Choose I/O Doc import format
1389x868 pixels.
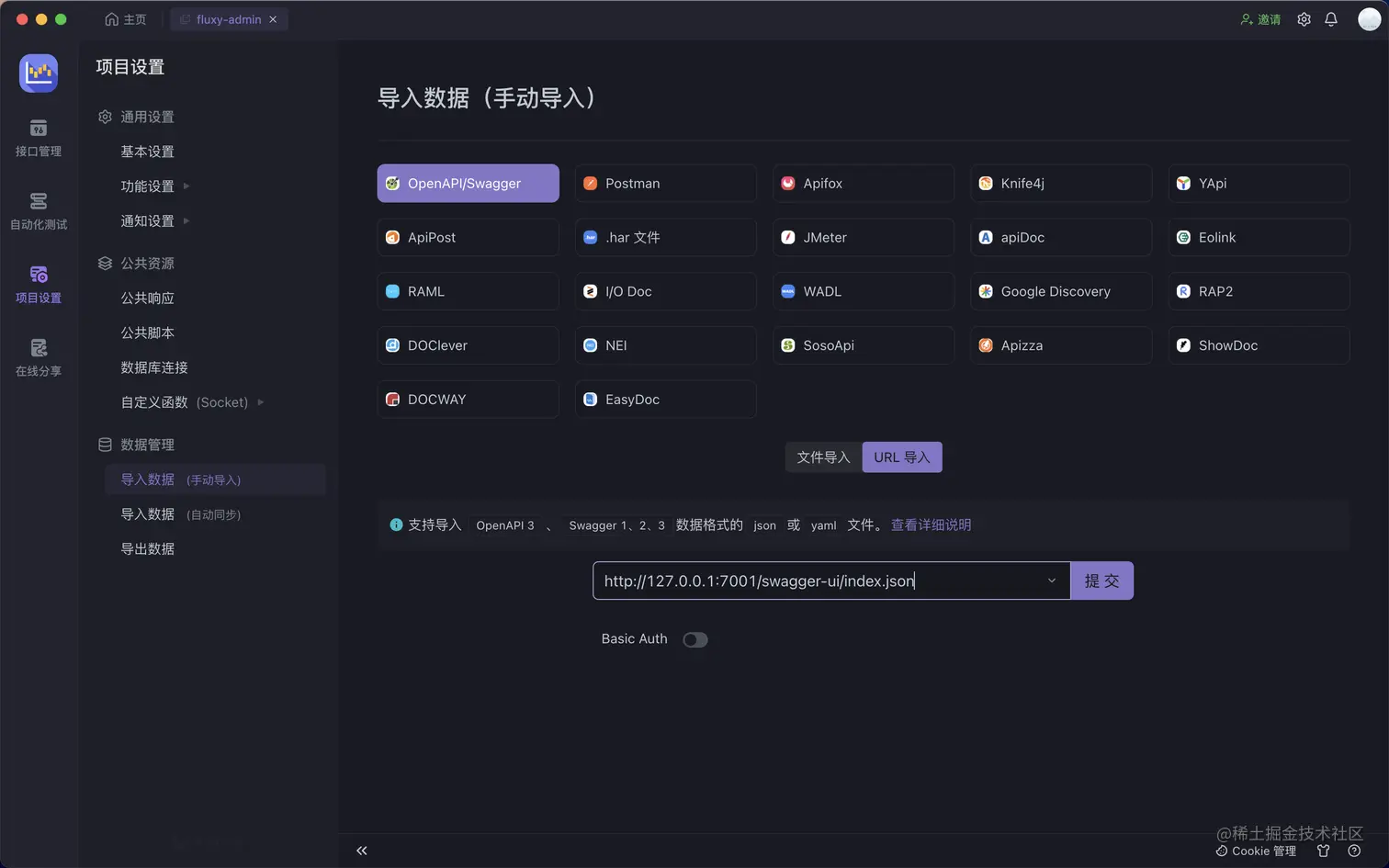666,291
